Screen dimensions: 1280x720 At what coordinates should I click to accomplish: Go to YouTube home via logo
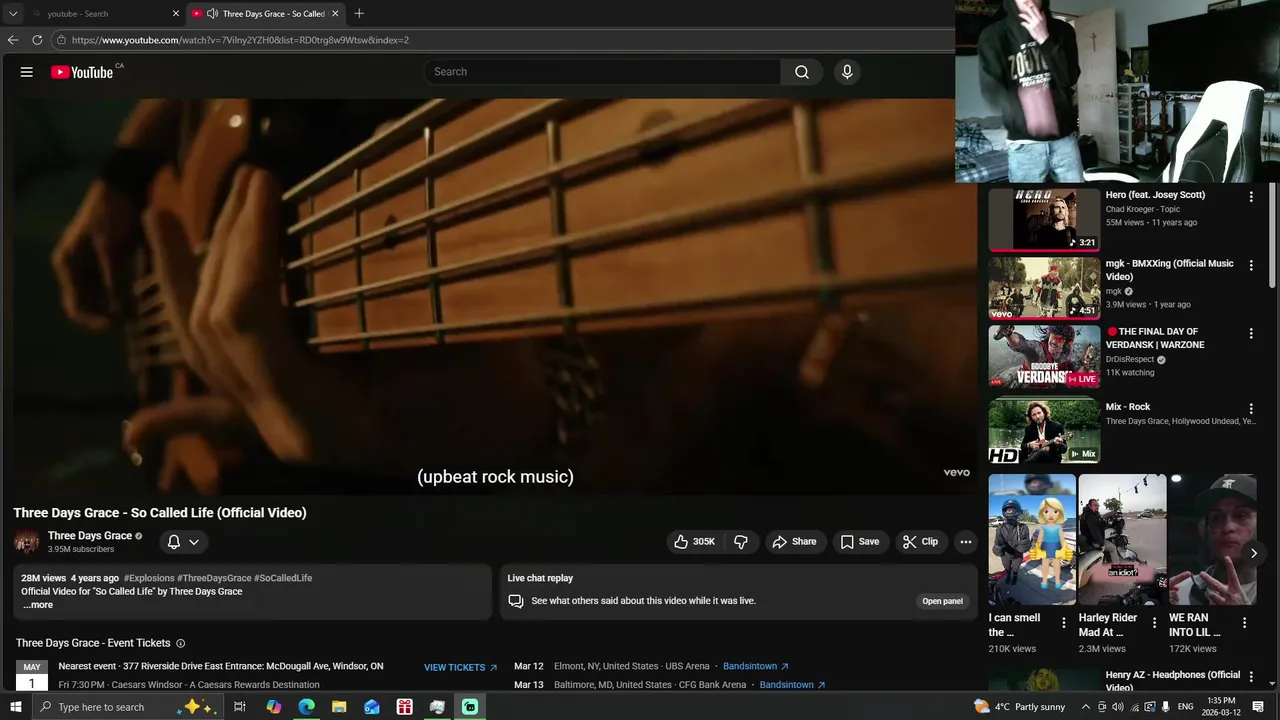pos(82,72)
